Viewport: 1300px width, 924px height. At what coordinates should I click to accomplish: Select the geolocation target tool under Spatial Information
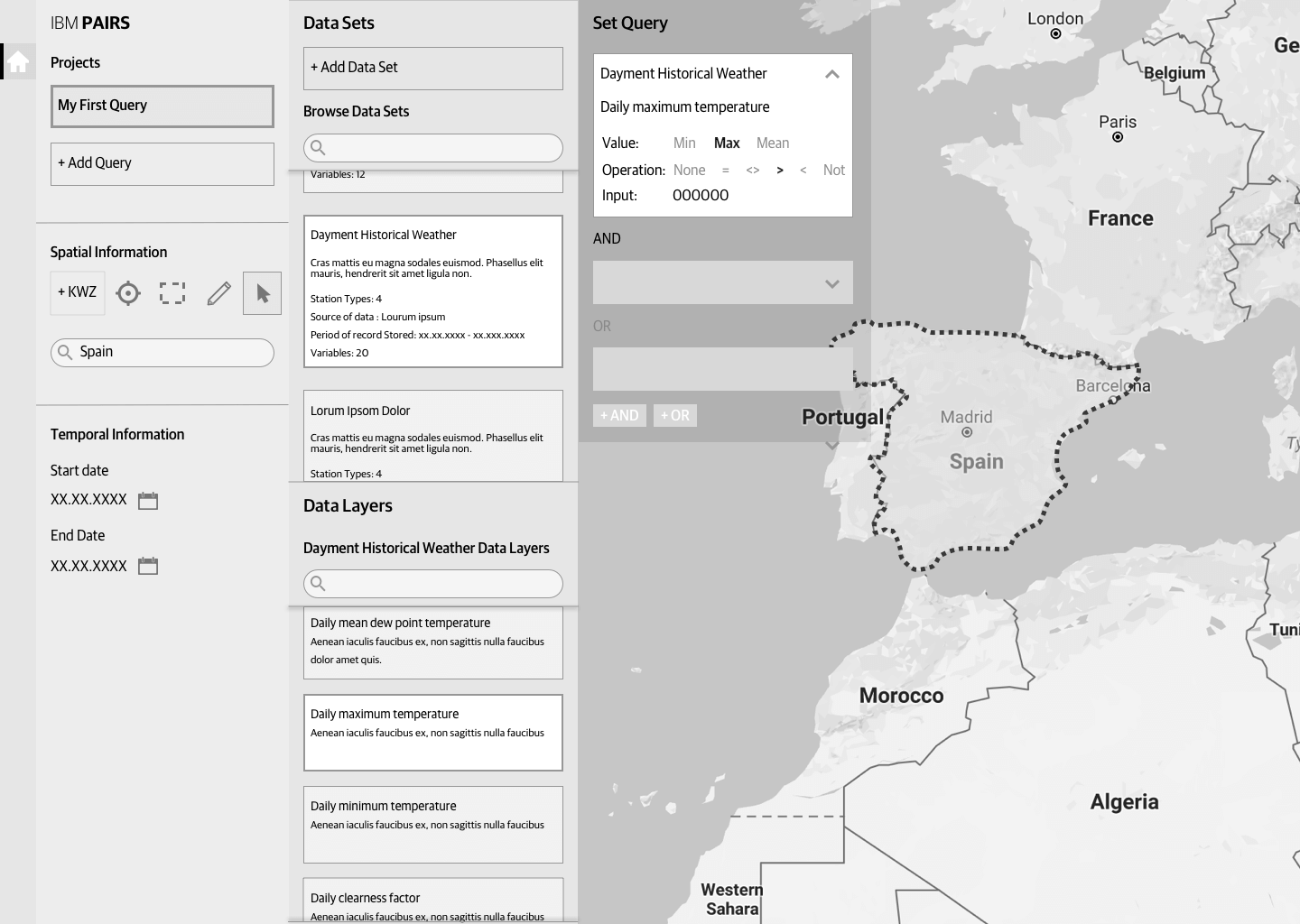[127, 293]
